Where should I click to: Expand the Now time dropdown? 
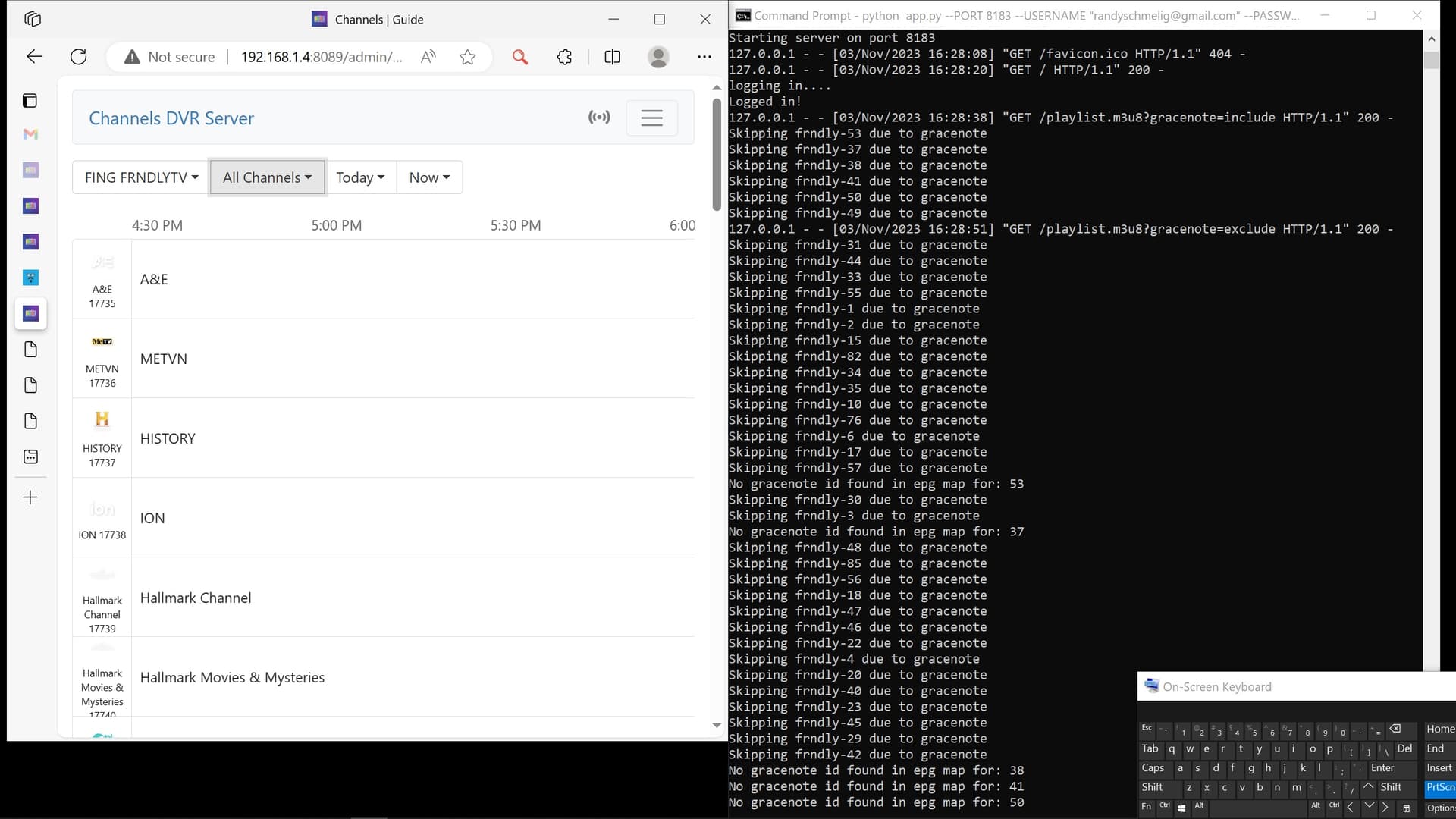(x=429, y=177)
